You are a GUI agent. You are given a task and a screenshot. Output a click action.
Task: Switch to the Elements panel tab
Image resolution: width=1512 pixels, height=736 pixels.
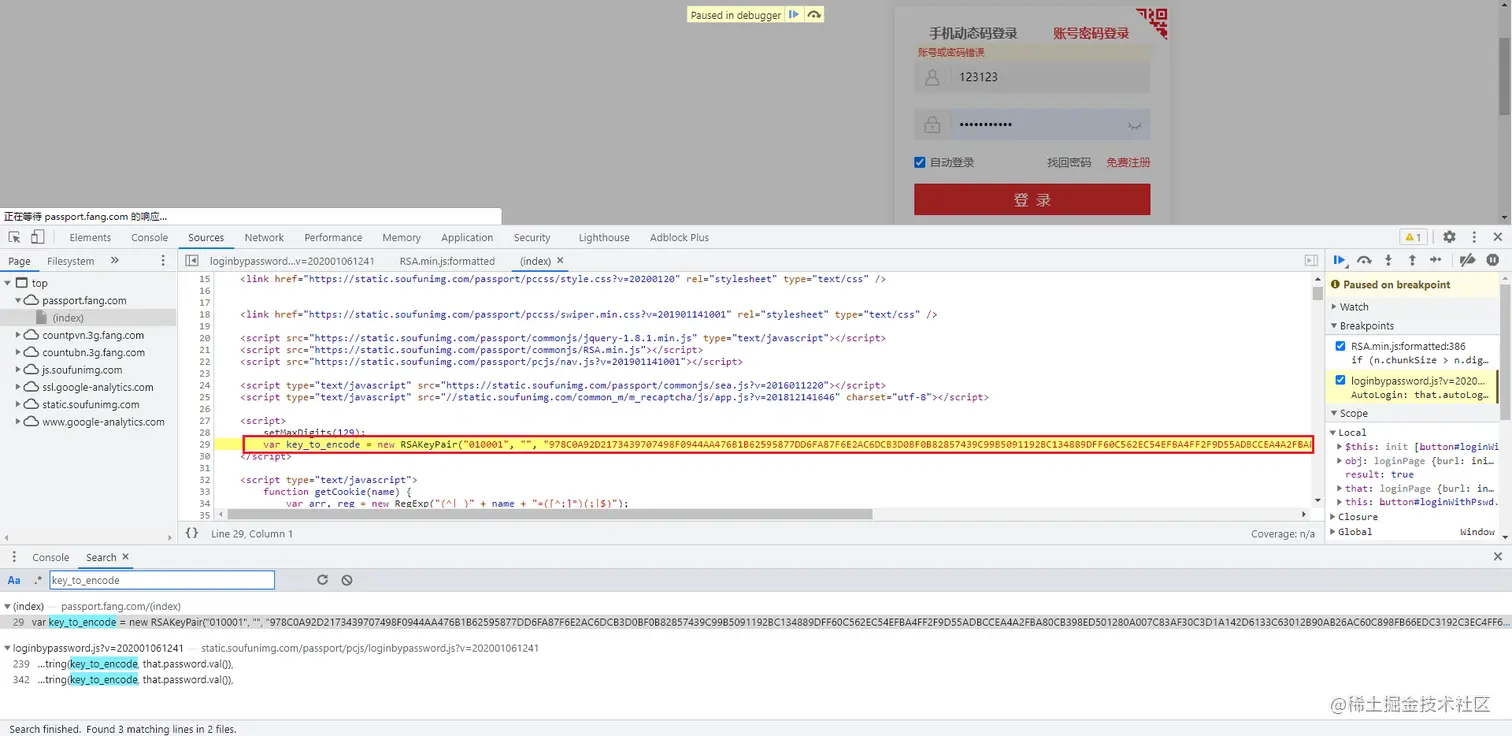(x=90, y=238)
